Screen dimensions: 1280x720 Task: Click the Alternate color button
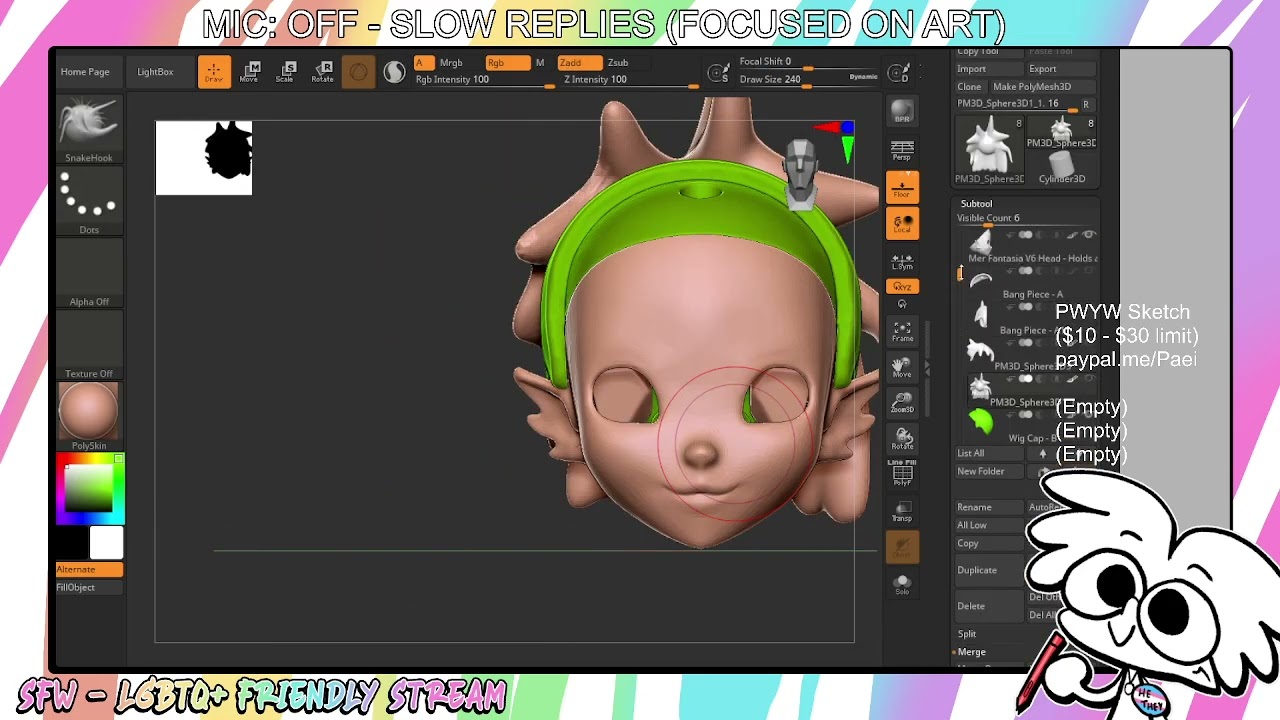click(89, 569)
